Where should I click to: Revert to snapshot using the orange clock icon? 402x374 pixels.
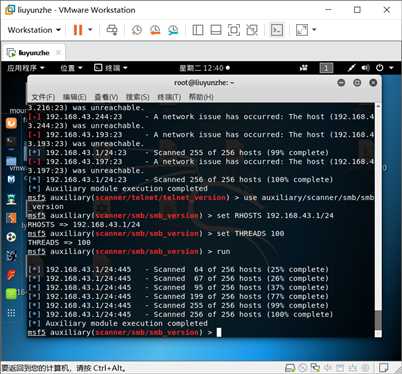[x=155, y=30]
